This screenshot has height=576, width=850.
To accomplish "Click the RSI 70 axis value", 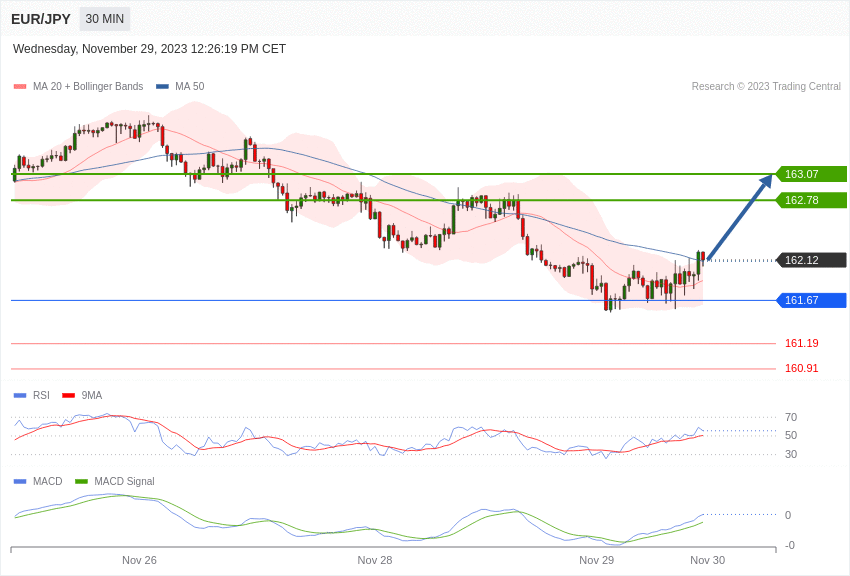I will click(791, 417).
